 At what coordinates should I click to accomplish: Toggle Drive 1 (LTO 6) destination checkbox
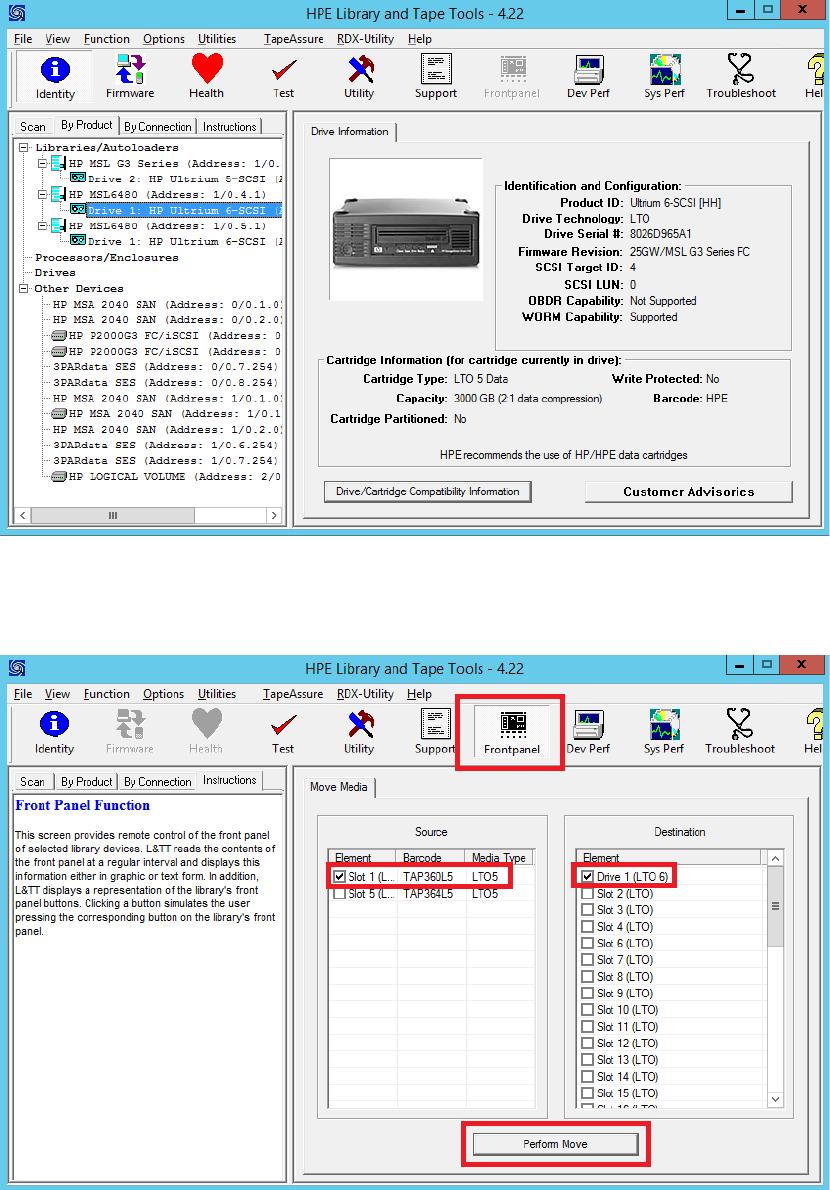point(587,877)
